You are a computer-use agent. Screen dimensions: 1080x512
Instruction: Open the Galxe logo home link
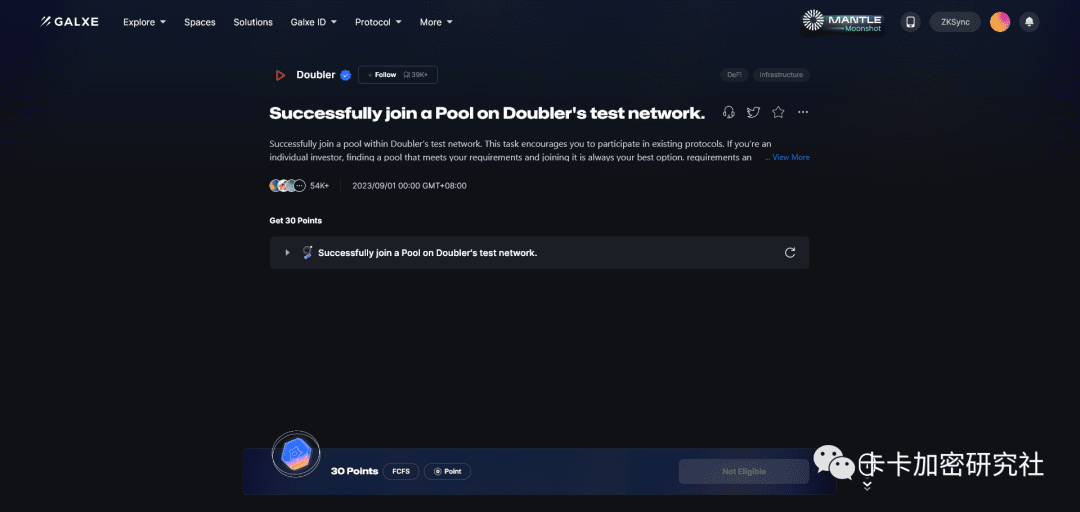coord(70,22)
